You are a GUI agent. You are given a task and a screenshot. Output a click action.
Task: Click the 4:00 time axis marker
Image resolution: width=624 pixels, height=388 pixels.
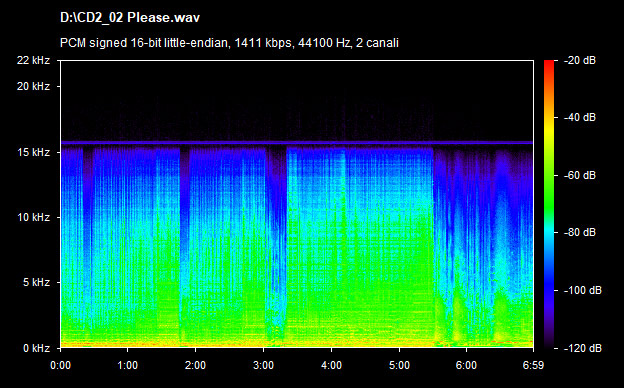coord(331,365)
